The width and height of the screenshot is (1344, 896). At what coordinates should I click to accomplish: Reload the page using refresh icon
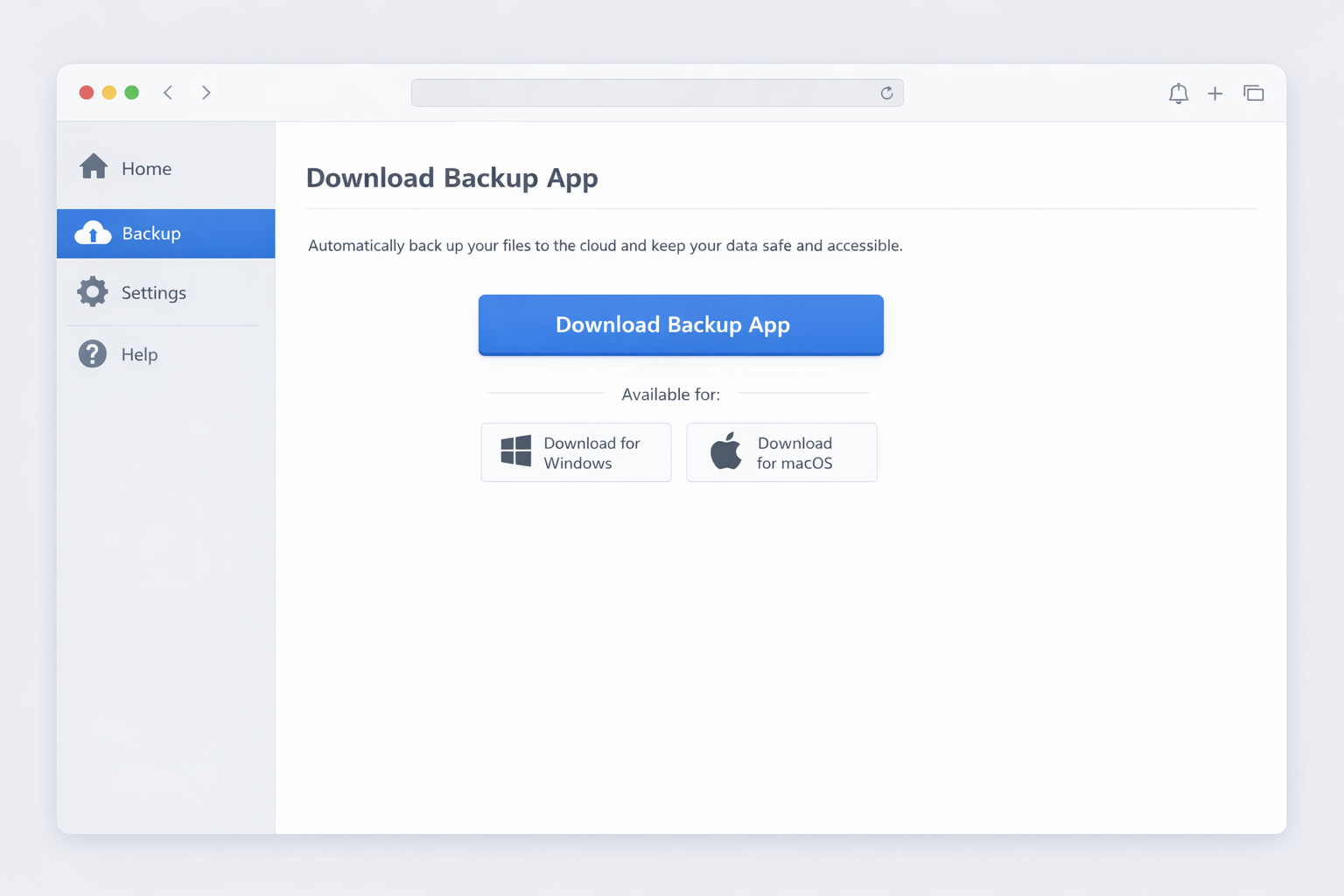pyautogui.click(x=886, y=93)
